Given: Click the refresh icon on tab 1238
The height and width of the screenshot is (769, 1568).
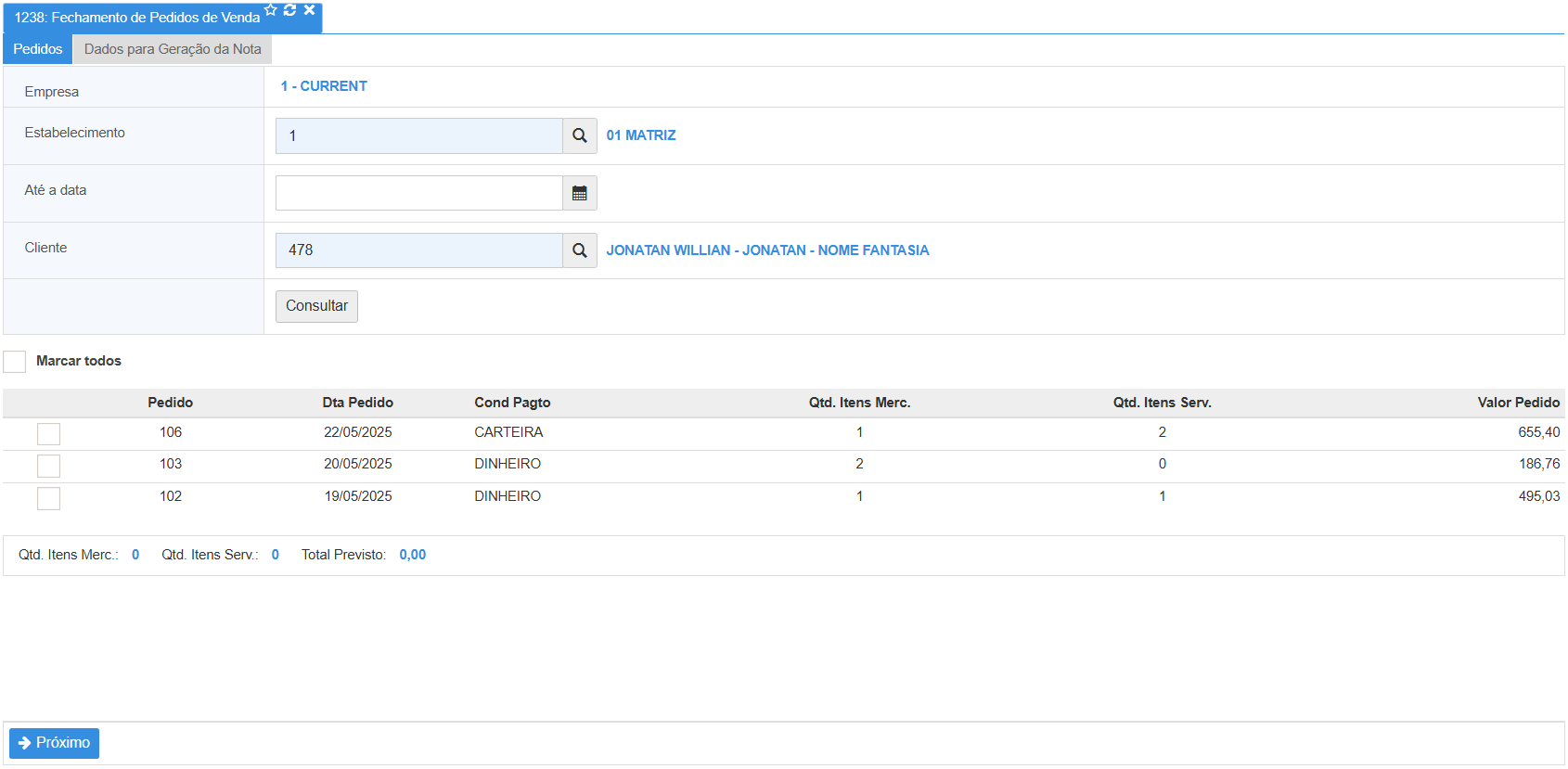Looking at the screenshot, I should pyautogui.click(x=289, y=9).
